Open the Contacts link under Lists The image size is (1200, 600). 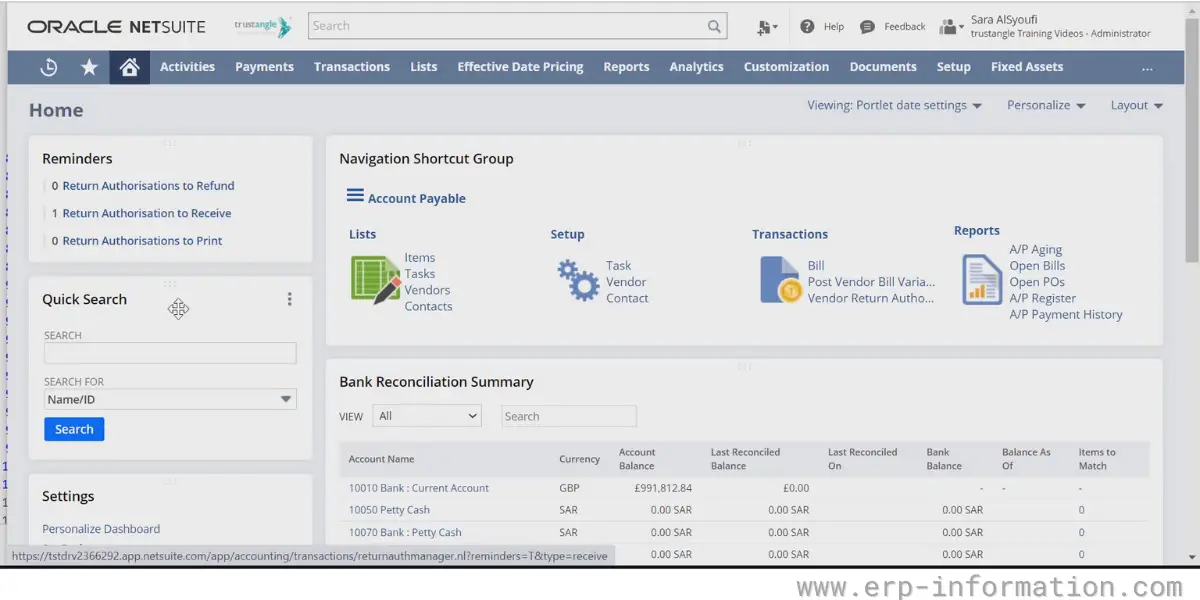point(428,306)
